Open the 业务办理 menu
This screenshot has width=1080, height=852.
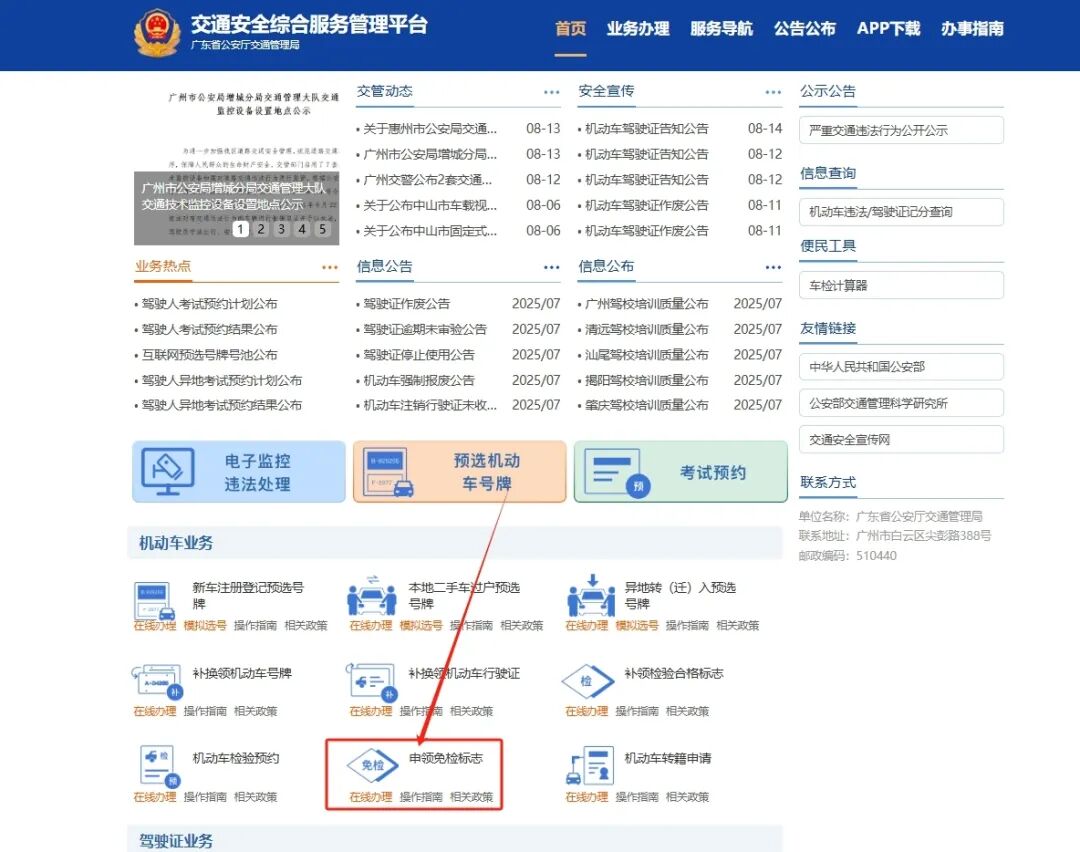coord(638,29)
